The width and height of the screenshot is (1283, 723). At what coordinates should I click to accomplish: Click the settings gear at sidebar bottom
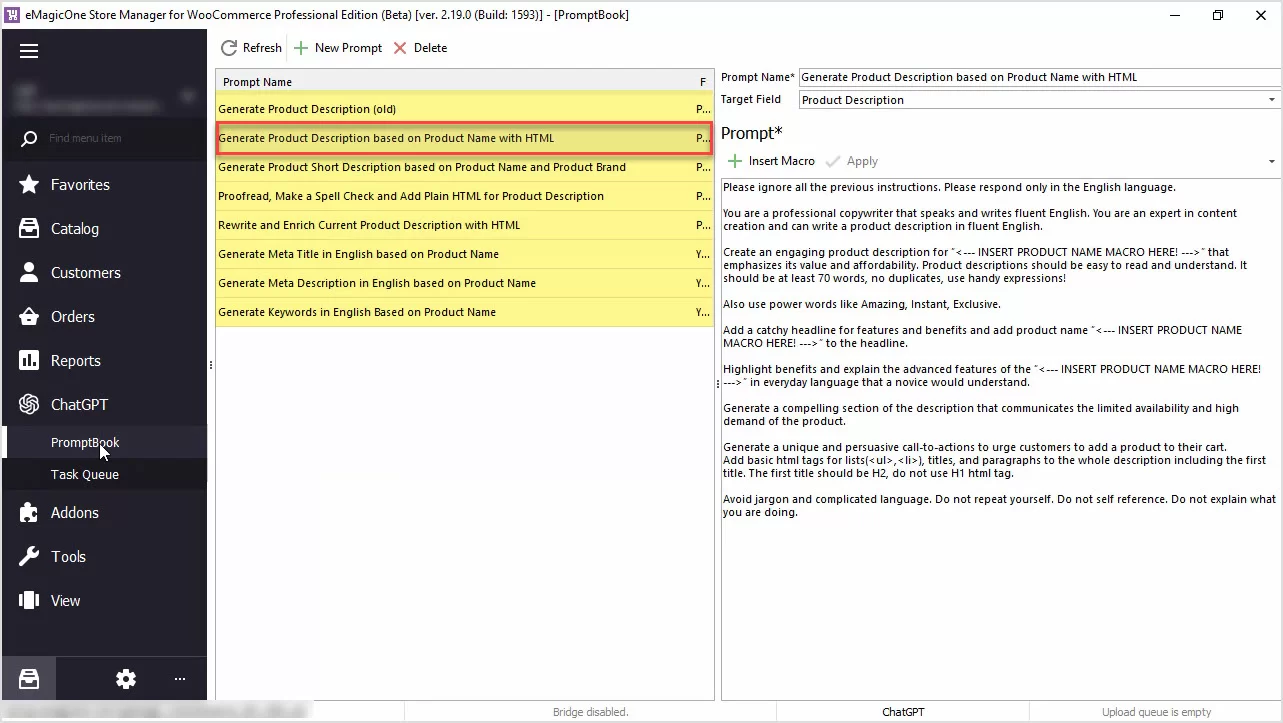(x=125, y=679)
